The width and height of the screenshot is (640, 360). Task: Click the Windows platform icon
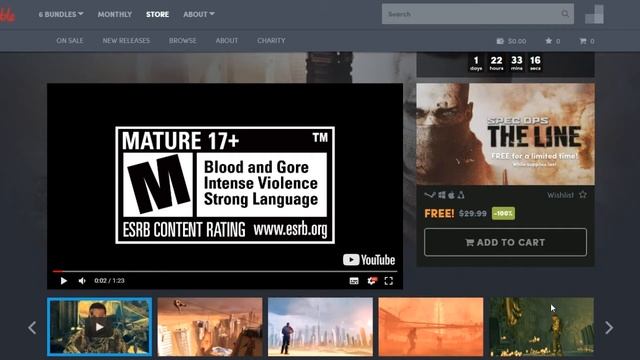coord(442,195)
